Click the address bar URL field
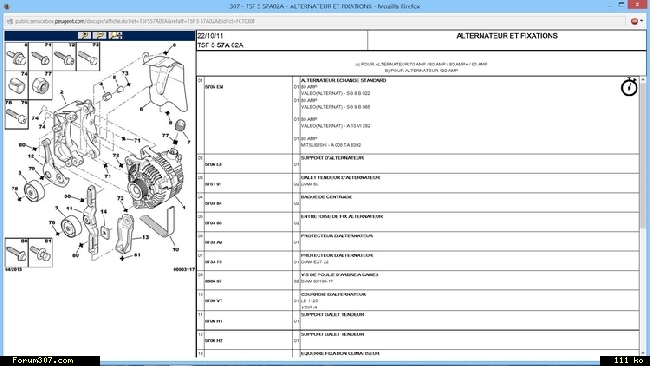 (315, 21)
